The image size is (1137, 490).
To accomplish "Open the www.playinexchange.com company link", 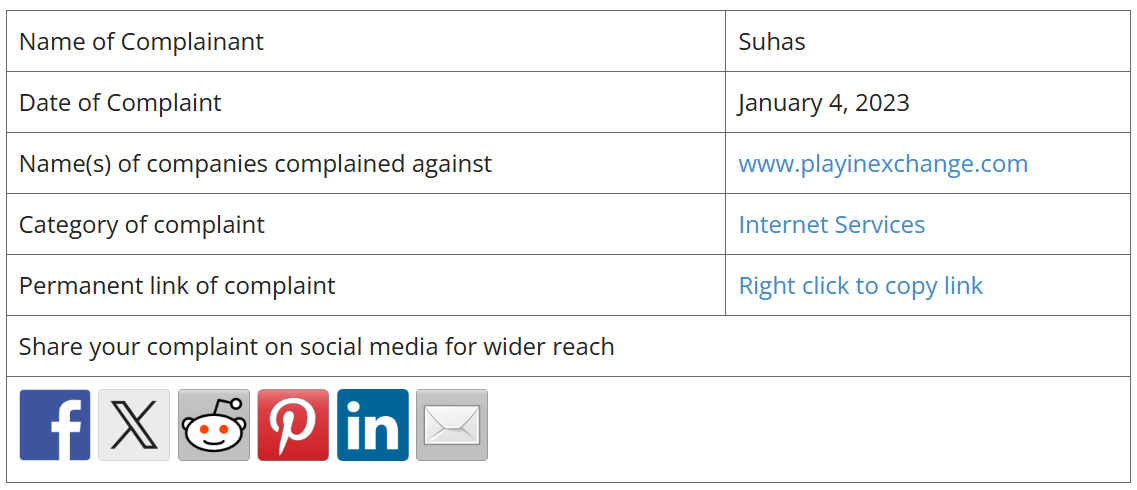I will pos(883,164).
